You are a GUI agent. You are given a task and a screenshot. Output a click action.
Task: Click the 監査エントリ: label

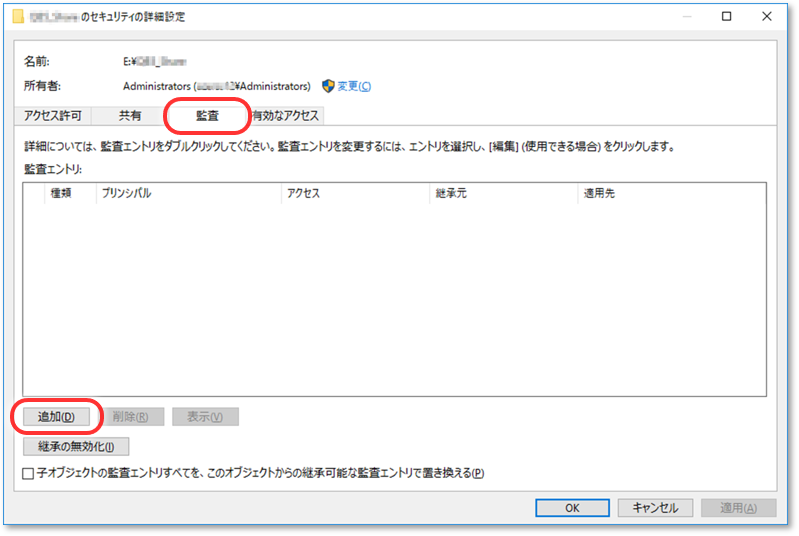point(53,169)
